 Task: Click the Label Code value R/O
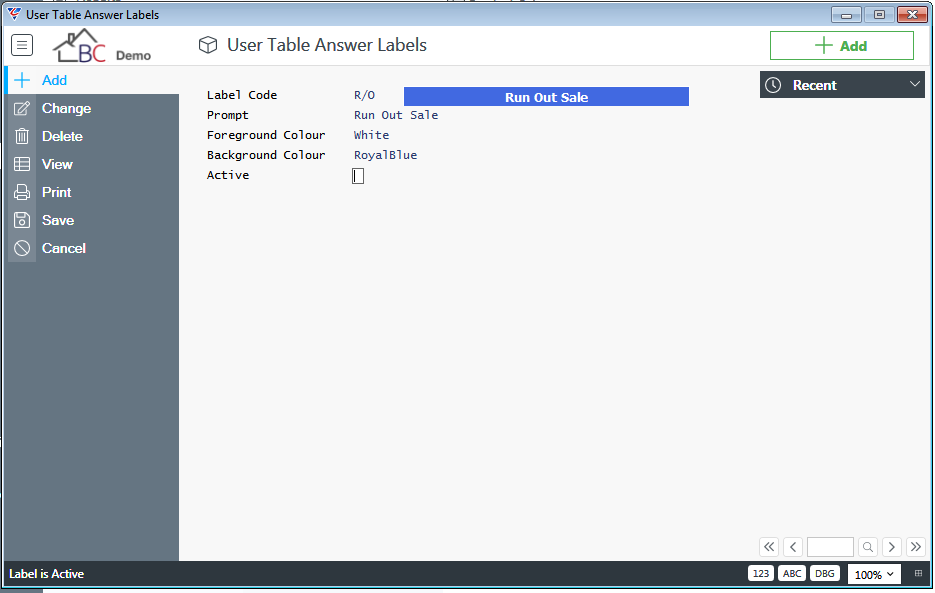click(x=364, y=95)
